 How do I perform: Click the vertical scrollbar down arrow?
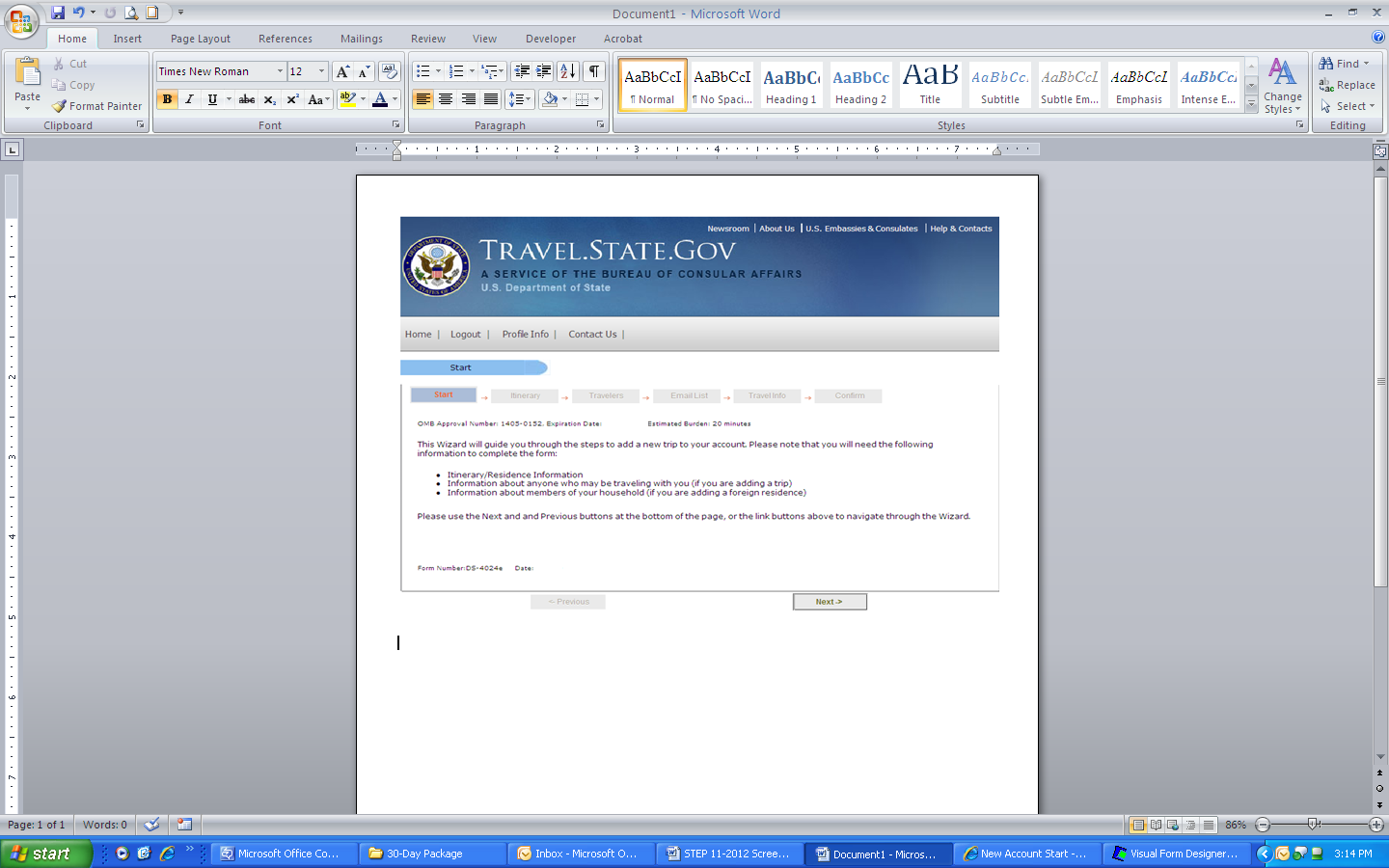1380,757
